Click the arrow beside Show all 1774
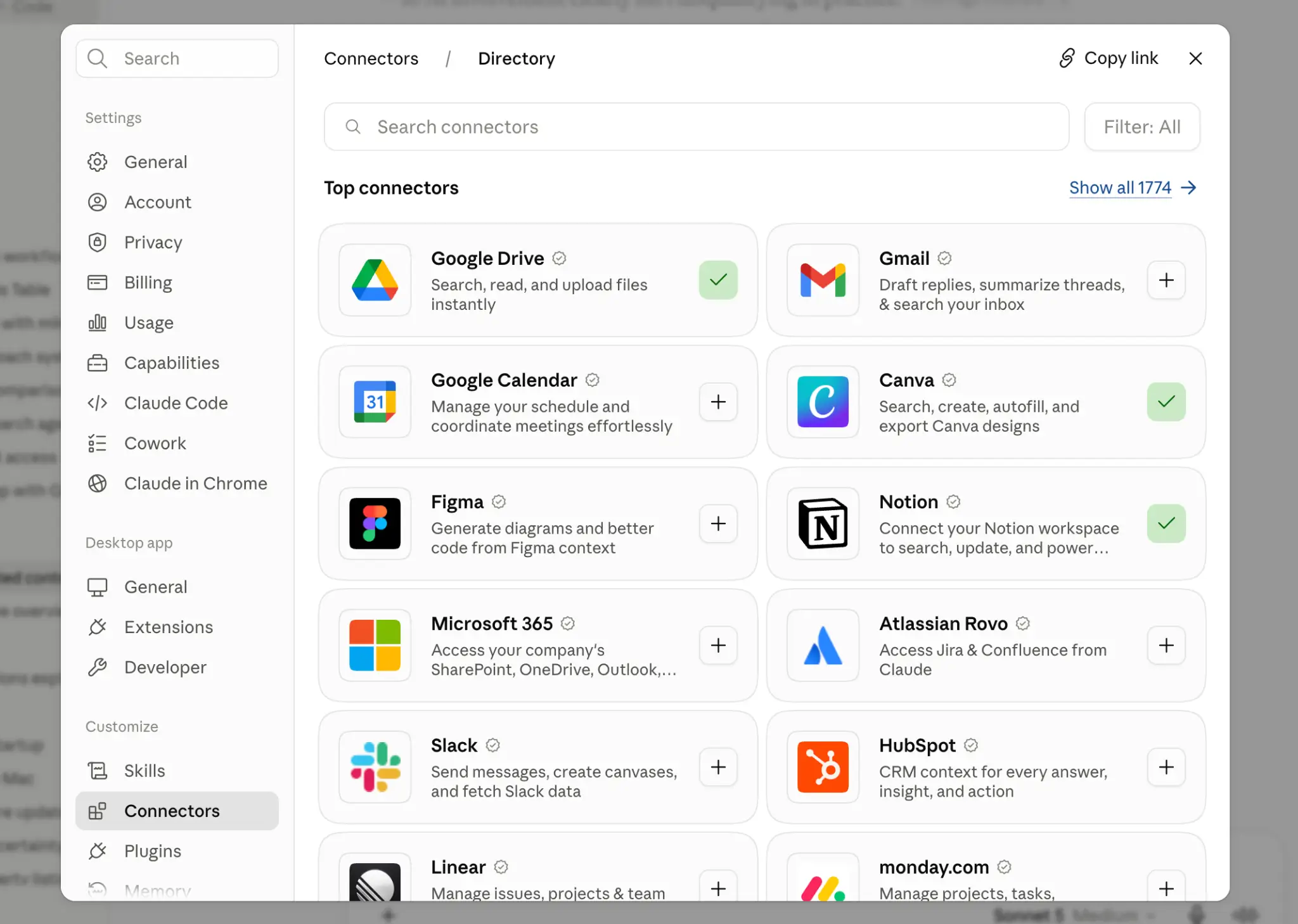The width and height of the screenshot is (1298, 924). 1189,188
